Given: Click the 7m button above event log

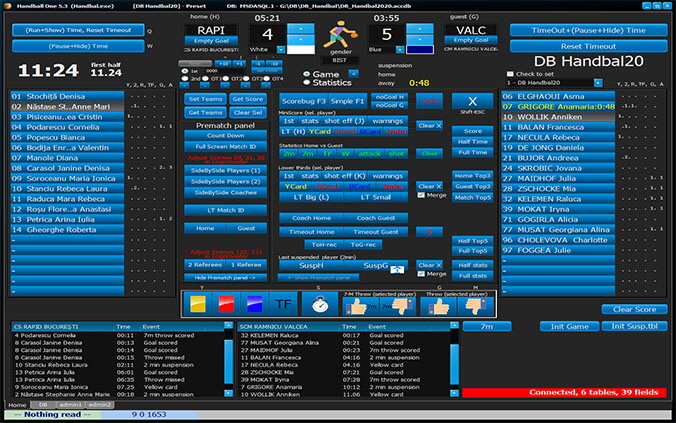Looking at the screenshot, I should pyautogui.click(x=487, y=326).
